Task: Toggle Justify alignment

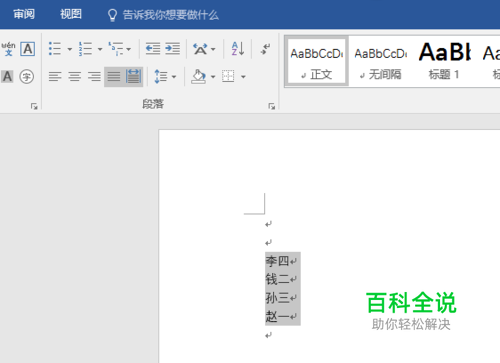Action: click(x=114, y=77)
